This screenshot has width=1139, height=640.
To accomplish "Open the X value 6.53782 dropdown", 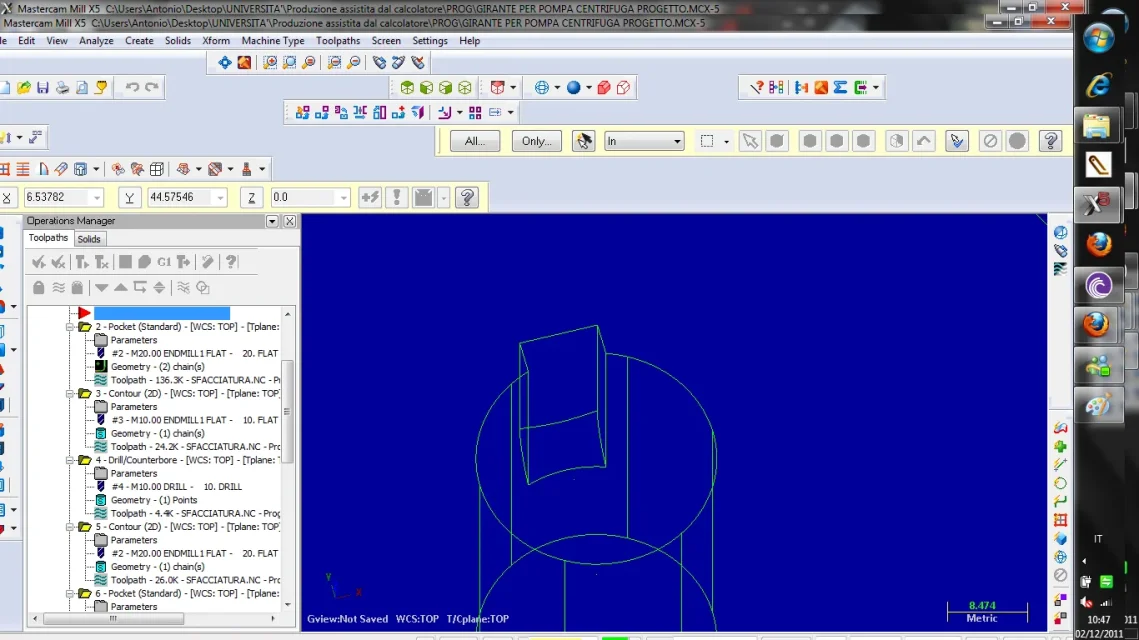I will pos(97,198).
